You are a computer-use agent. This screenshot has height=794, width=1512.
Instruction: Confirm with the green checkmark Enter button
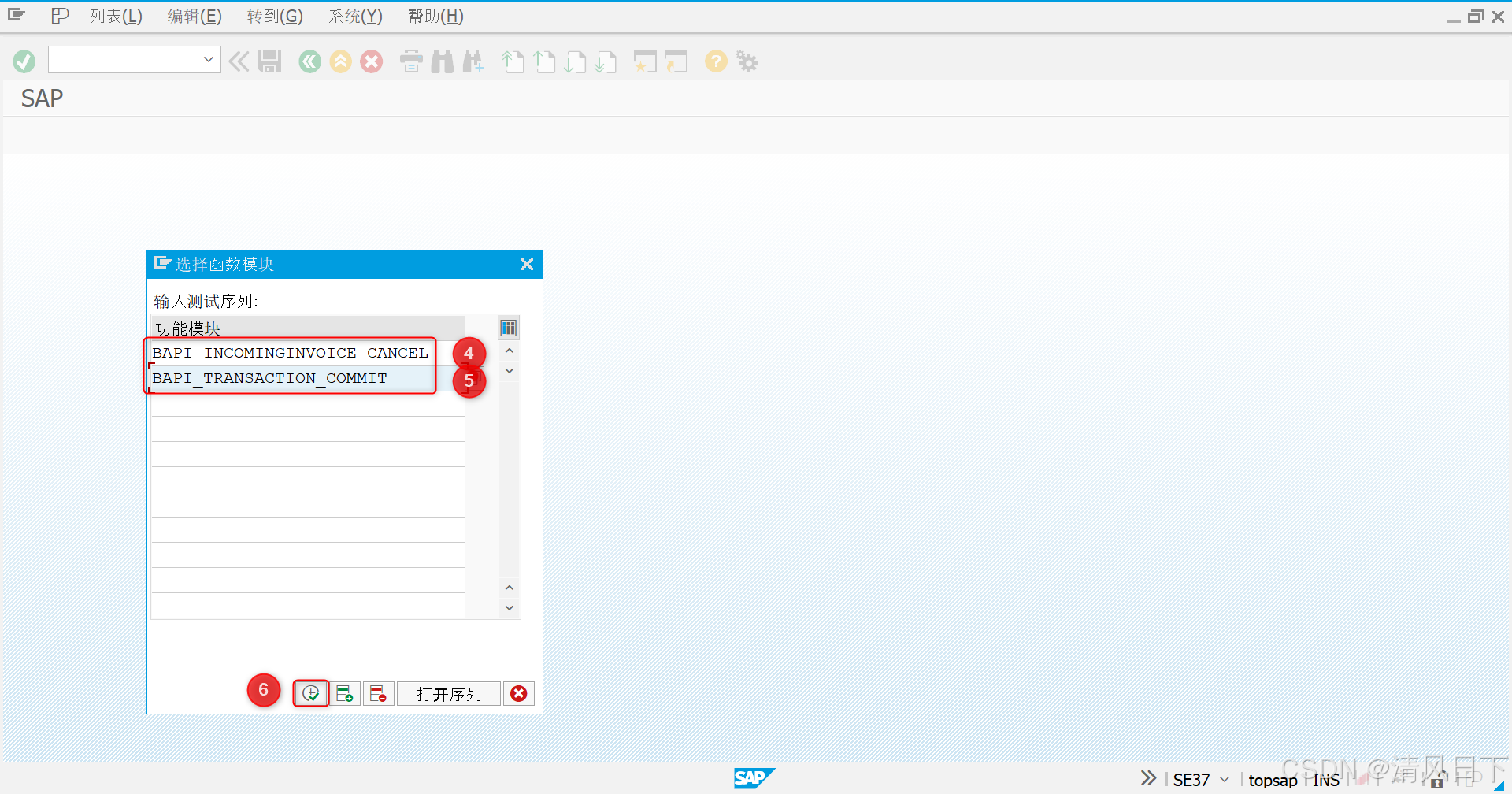click(24, 61)
